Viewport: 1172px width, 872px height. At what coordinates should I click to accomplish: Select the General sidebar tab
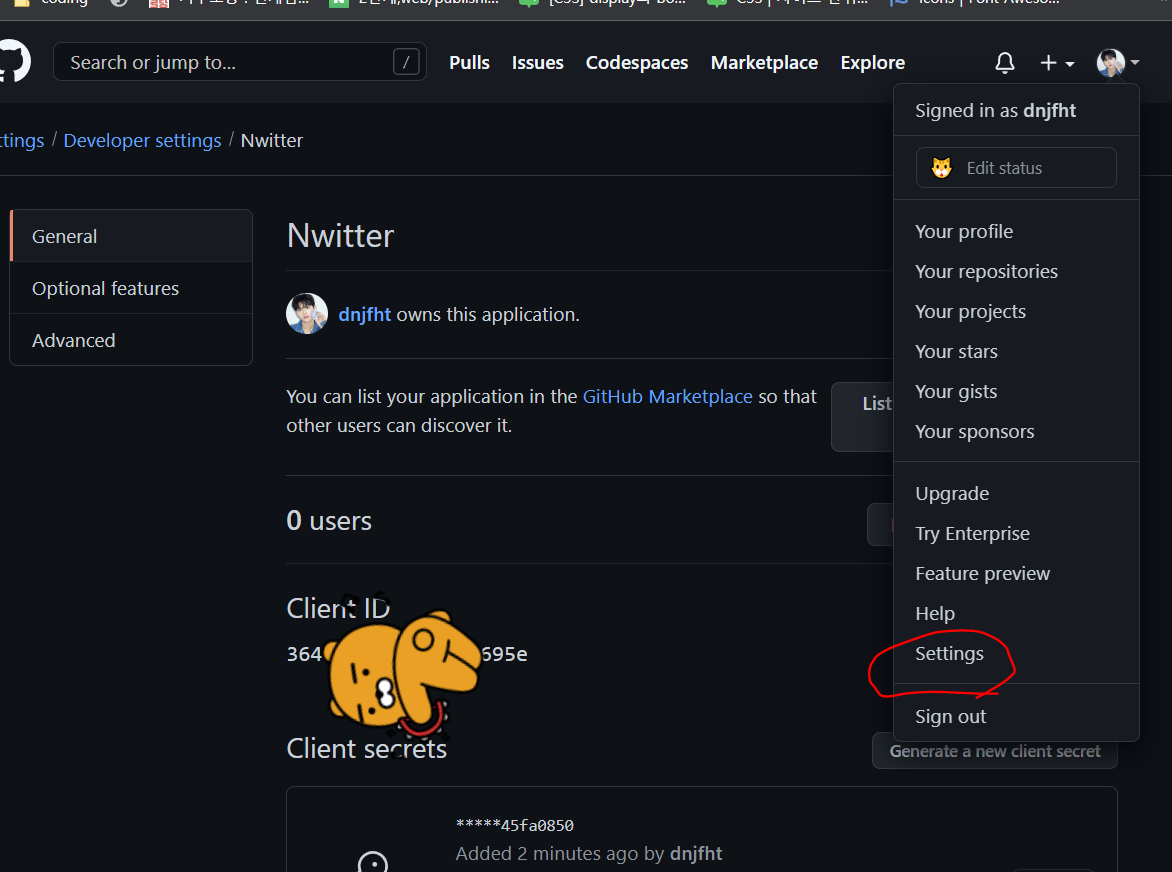tap(132, 236)
